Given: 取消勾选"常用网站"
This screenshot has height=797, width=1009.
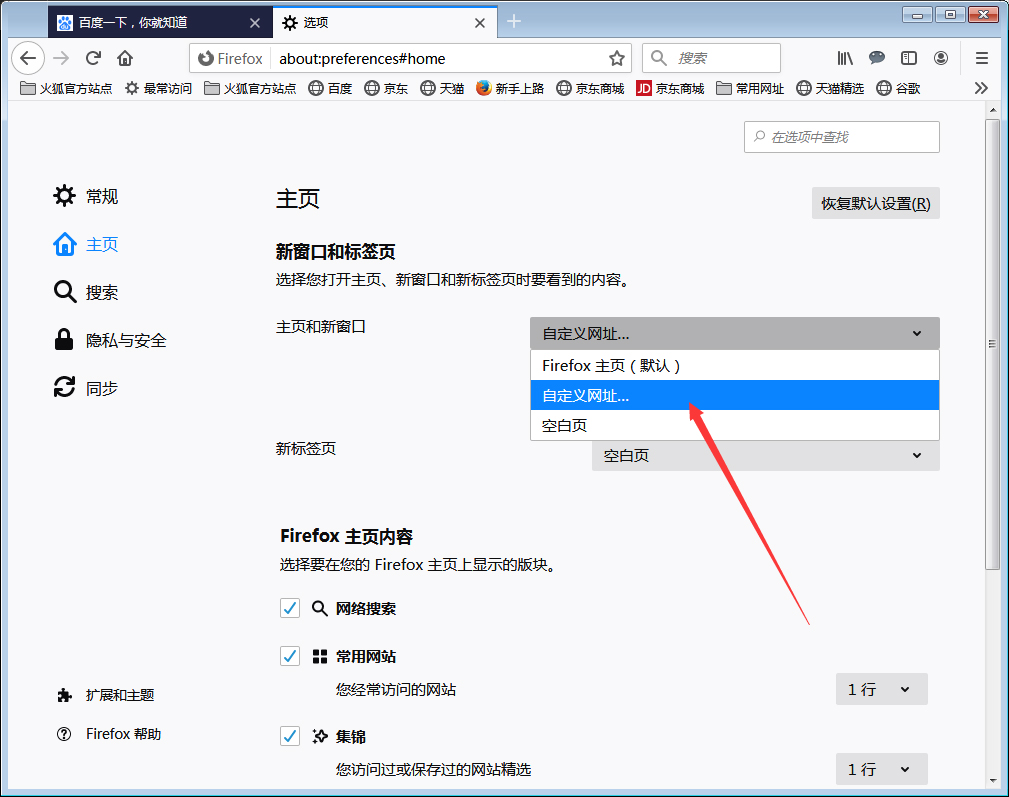Looking at the screenshot, I should coord(290,656).
